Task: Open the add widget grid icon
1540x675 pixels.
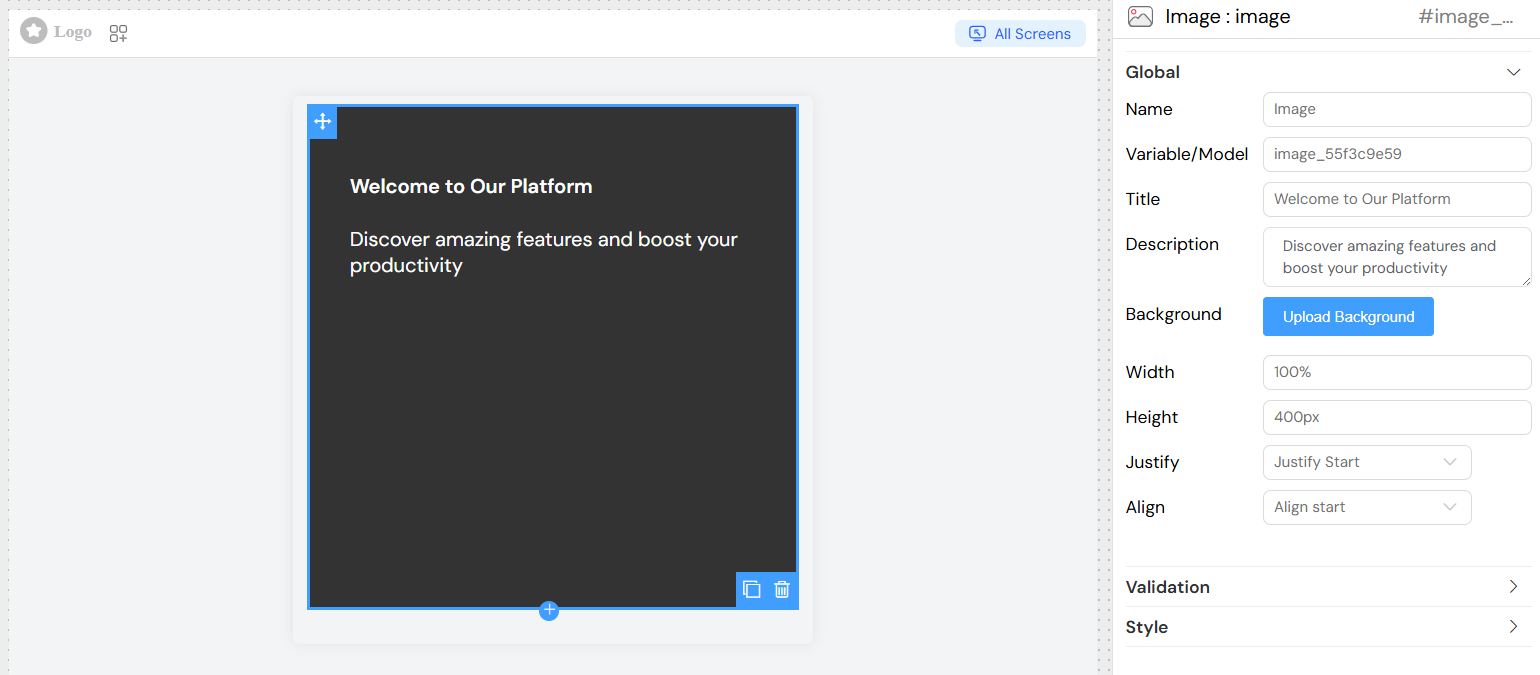Action: (118, 34)
